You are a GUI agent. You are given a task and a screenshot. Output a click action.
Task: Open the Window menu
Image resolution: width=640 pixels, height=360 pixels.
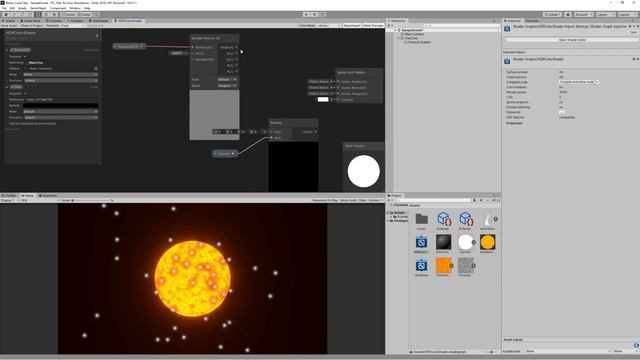[x=75, y=8]
